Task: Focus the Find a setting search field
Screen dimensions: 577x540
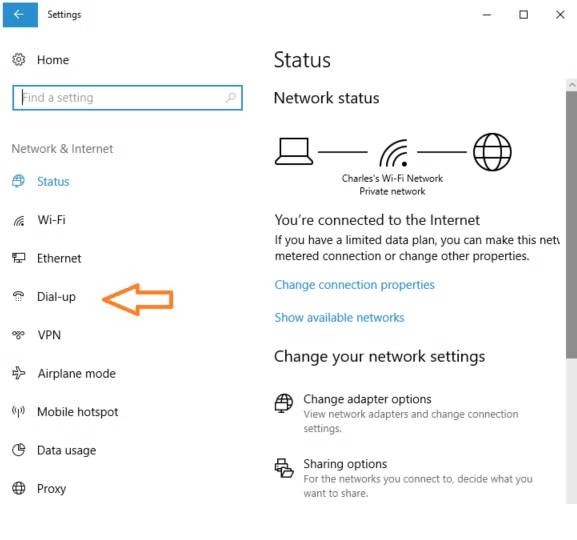Action: click(x=127, y=98)
